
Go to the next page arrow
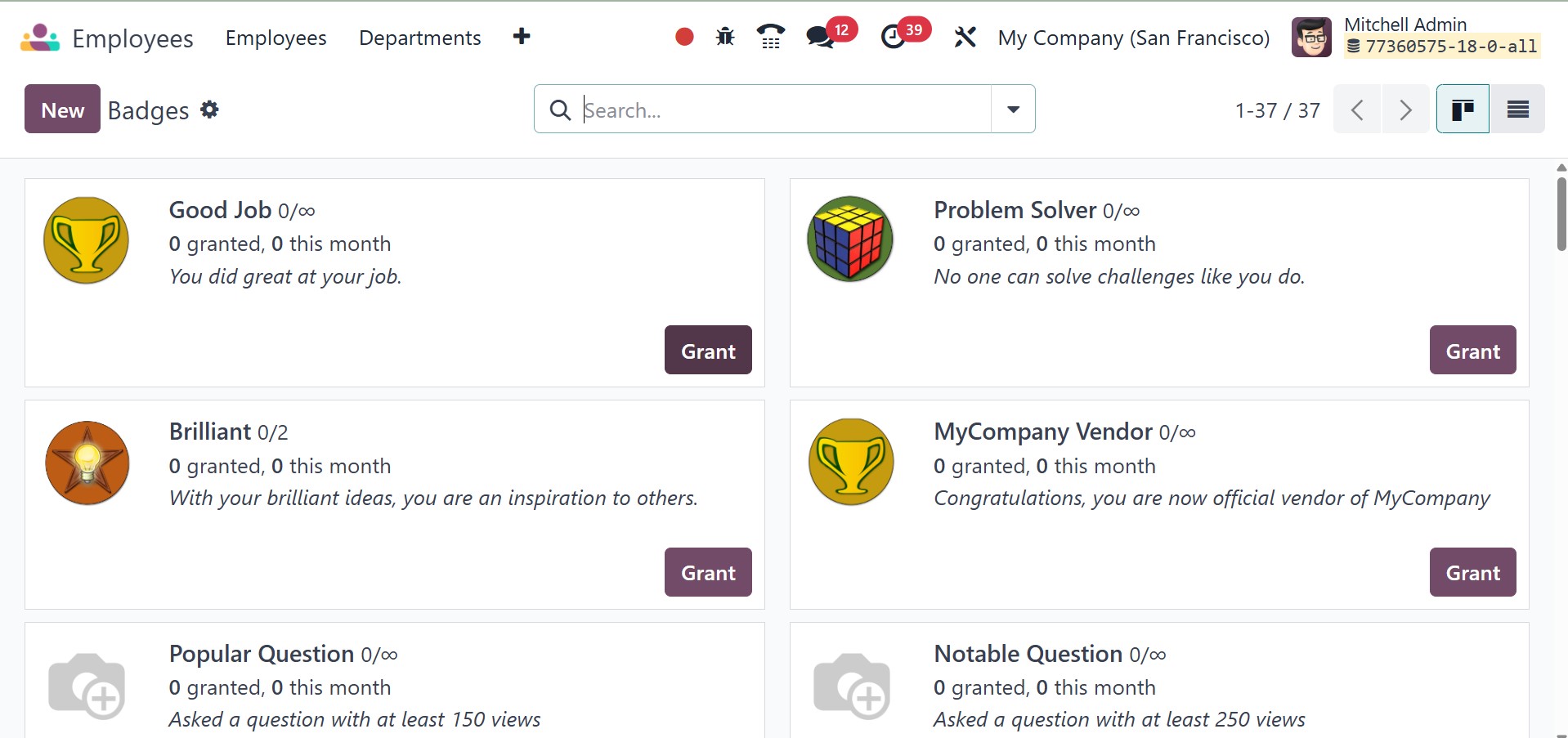(x=1405, y=110)
